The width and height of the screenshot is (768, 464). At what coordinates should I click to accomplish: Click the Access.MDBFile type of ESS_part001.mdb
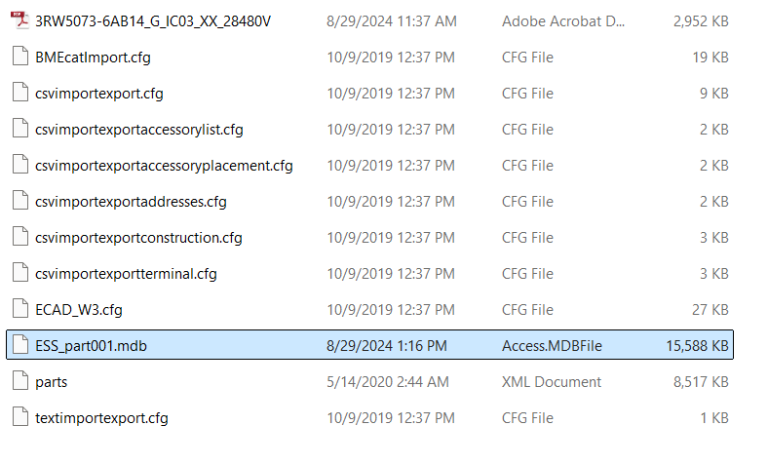(x=552, y=346)
